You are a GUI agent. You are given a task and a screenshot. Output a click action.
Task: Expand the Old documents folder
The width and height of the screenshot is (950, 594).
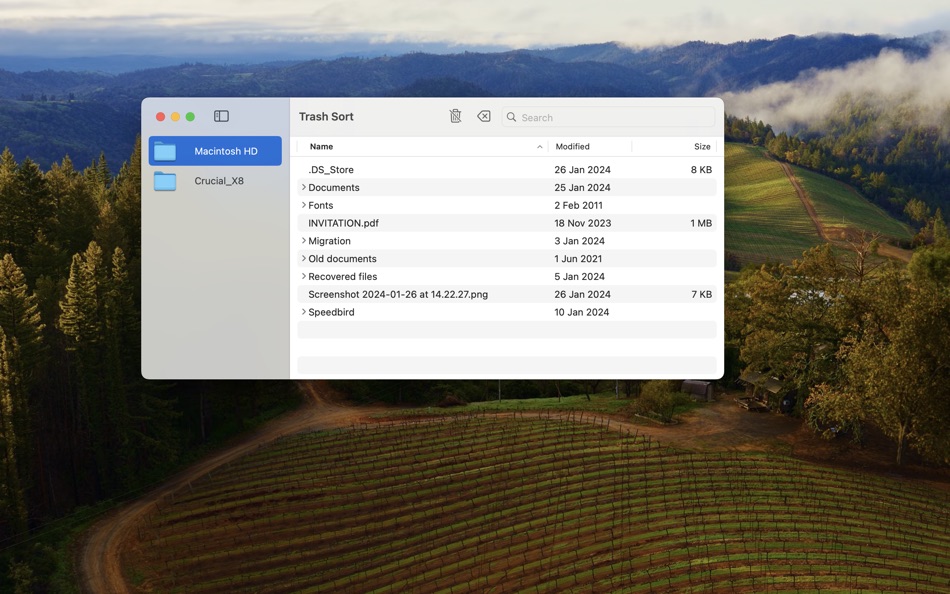point(304,258)
